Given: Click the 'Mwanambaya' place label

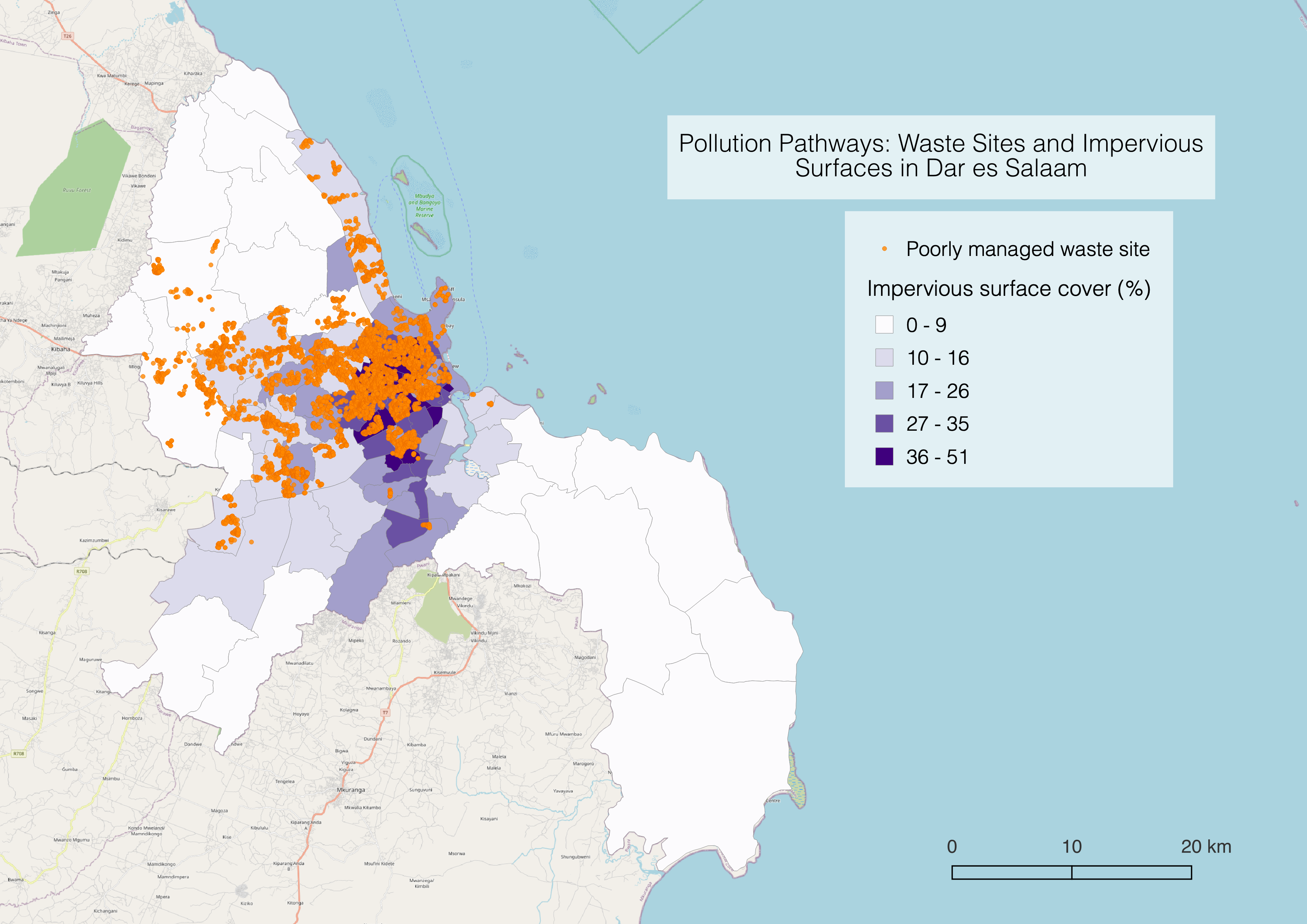Looking at the screenshot, I should (x=381, y=689).
